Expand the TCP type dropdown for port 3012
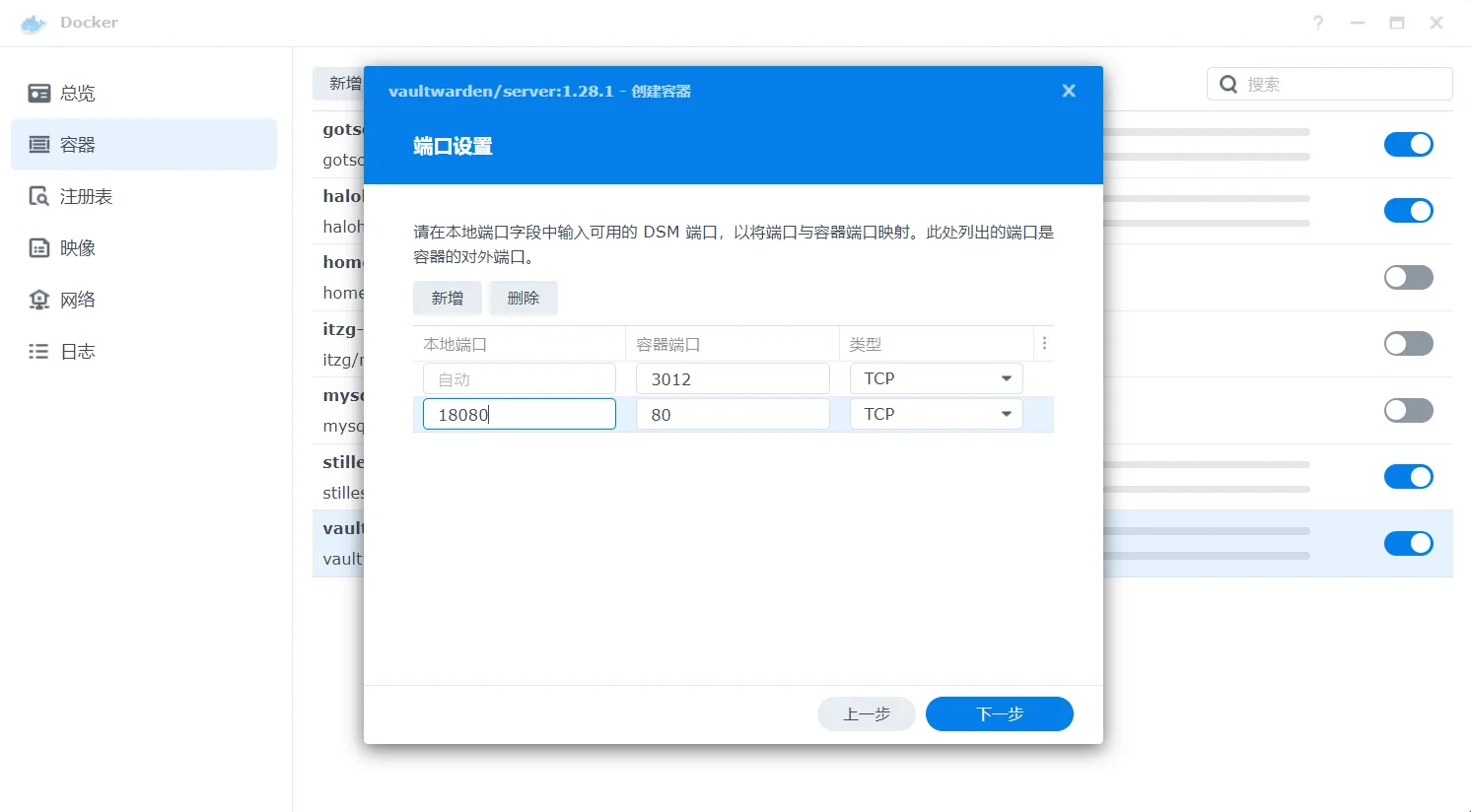 tap(1006, 379)
